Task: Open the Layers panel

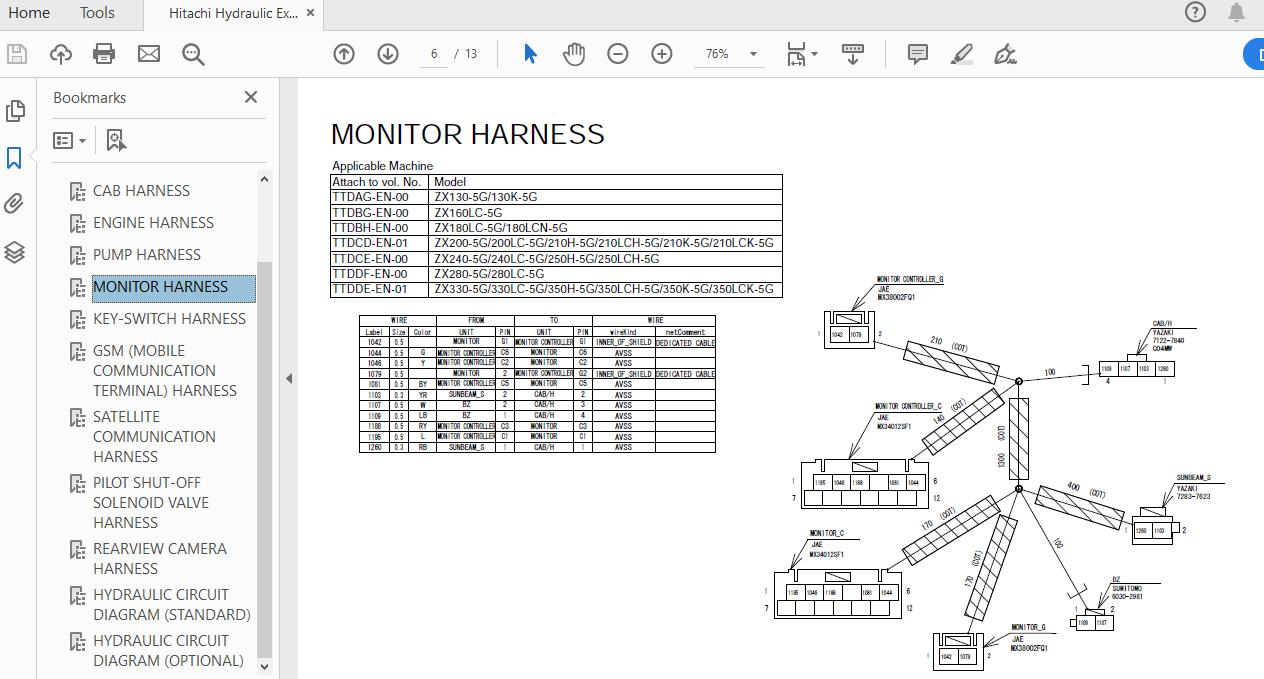Action: pyautogui.click(x=15, y=252)
